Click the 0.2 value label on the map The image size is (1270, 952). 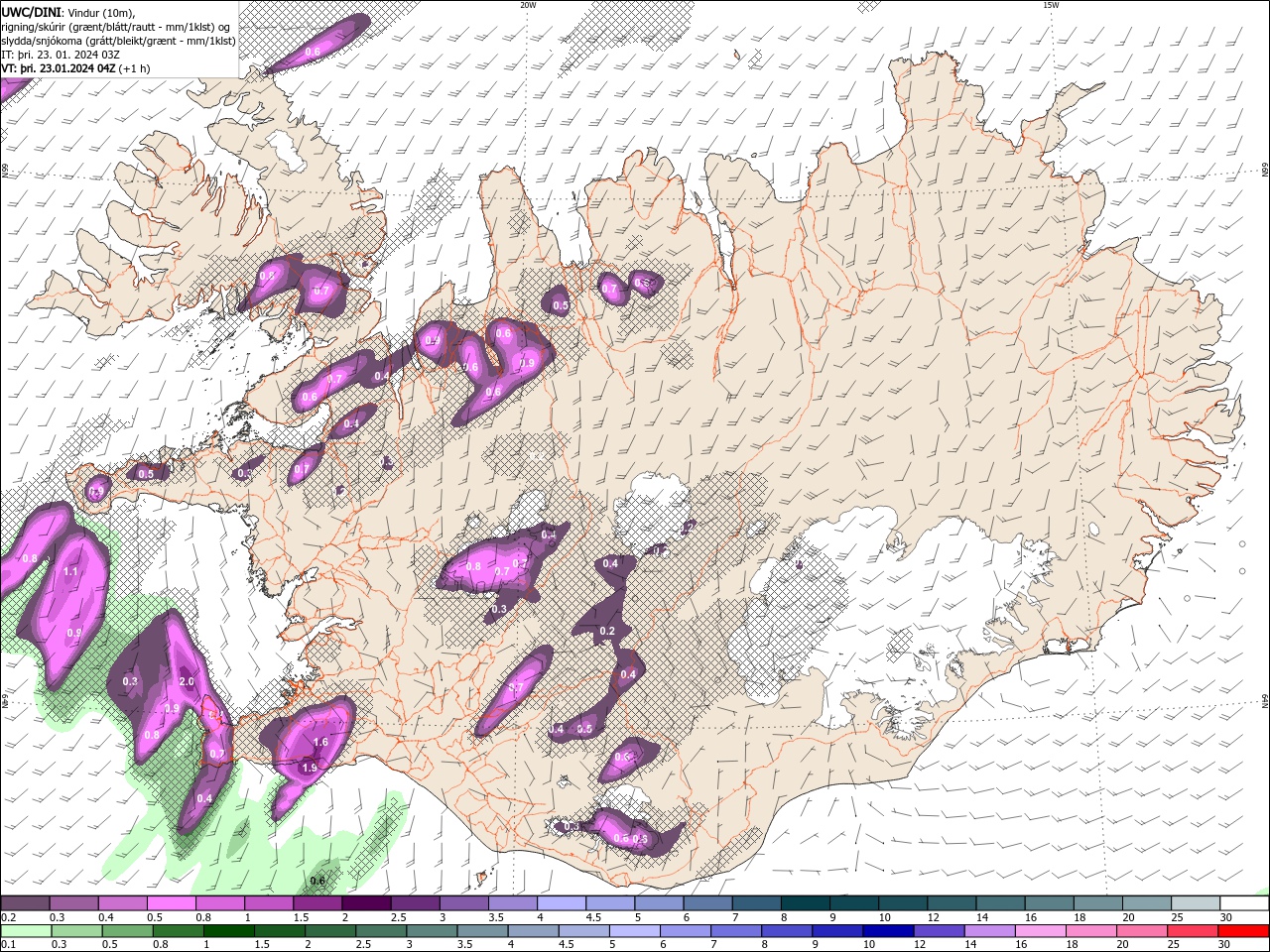tap(607, 631)
